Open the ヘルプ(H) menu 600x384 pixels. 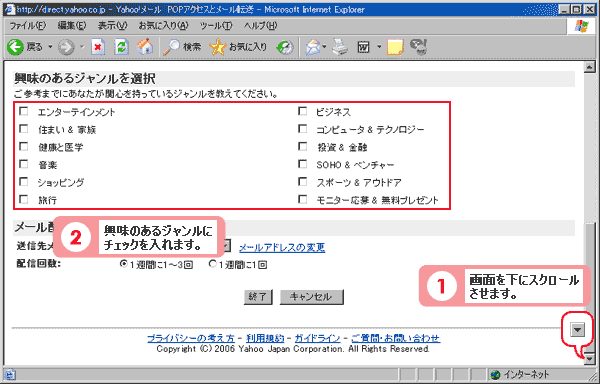pos(261,26)
